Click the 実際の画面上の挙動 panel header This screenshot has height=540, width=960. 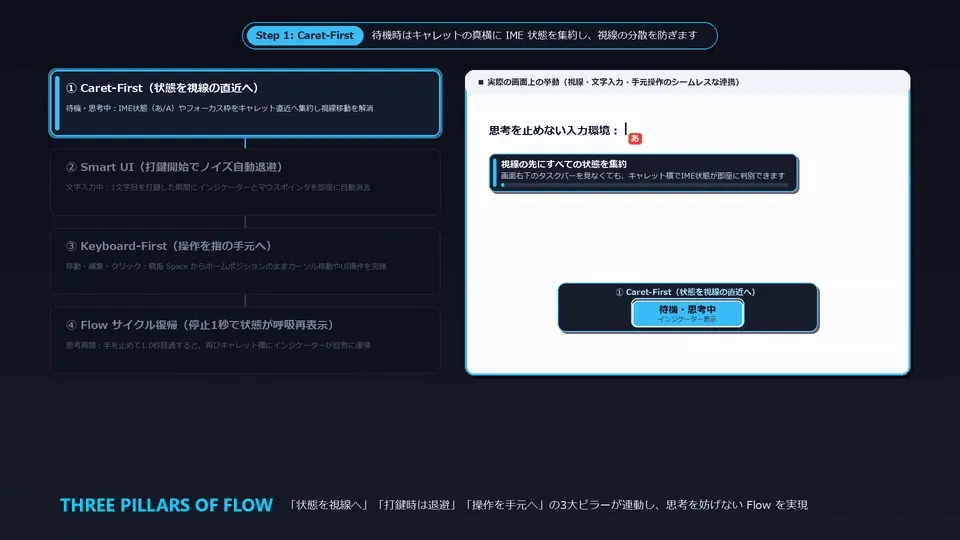click(688, 82)
